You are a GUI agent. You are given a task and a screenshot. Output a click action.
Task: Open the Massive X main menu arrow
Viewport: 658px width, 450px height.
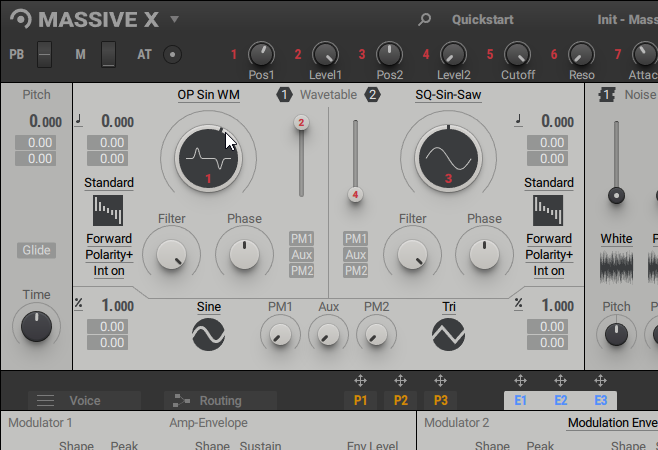[x=175, y=19]
